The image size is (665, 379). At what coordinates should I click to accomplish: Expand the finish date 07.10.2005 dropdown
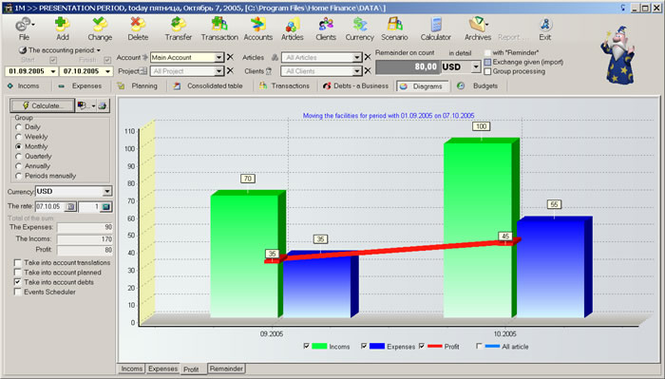coord(108,71)
